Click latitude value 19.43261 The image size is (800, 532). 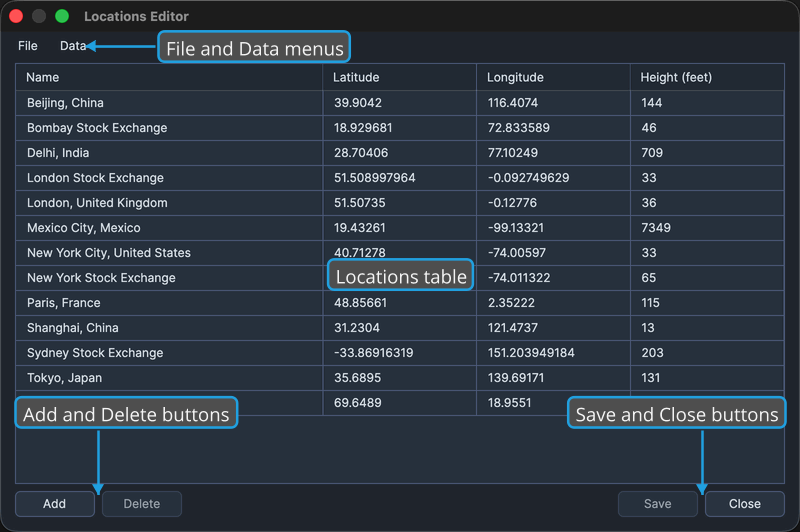coord(360,228)
